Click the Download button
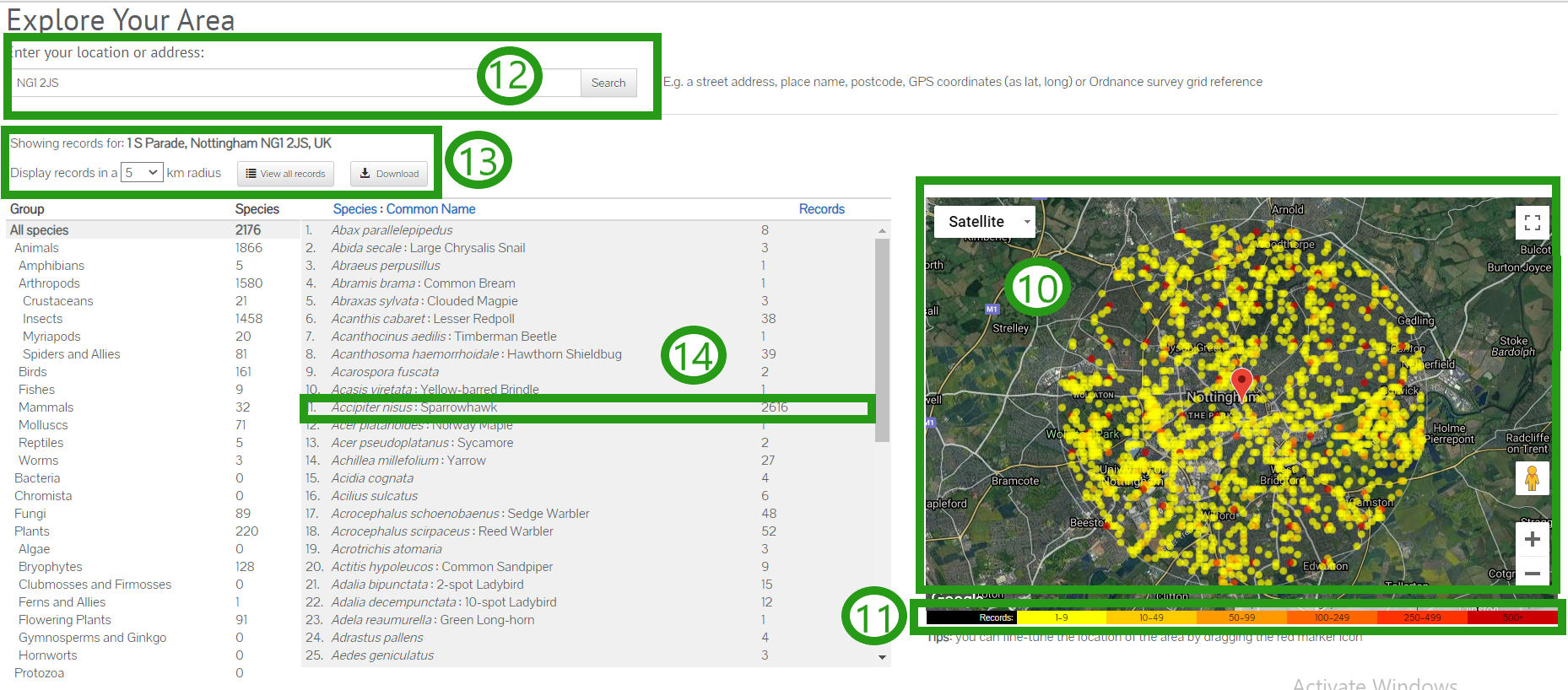This screenshot has width=1568, height=690. tap(389, 174)
